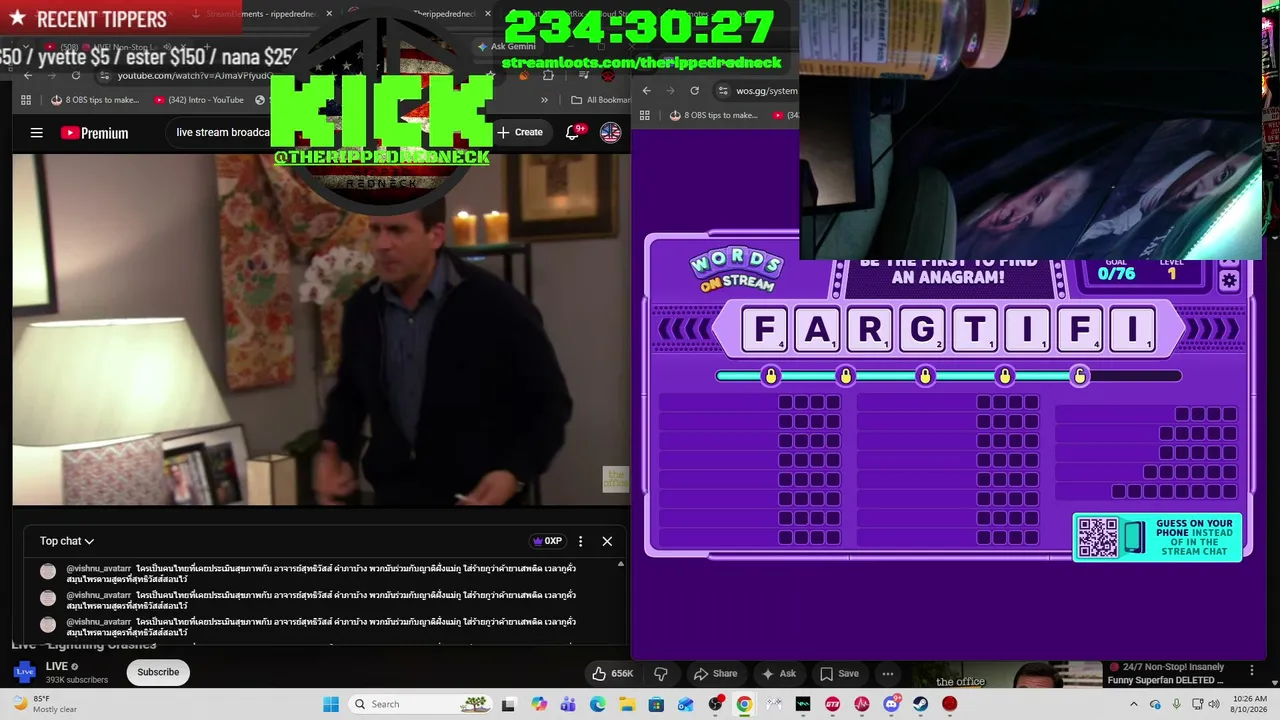Open Microsoft Teams from the taskbar
The width and height of the screenshot is (1280, 720).
(569, 704)
